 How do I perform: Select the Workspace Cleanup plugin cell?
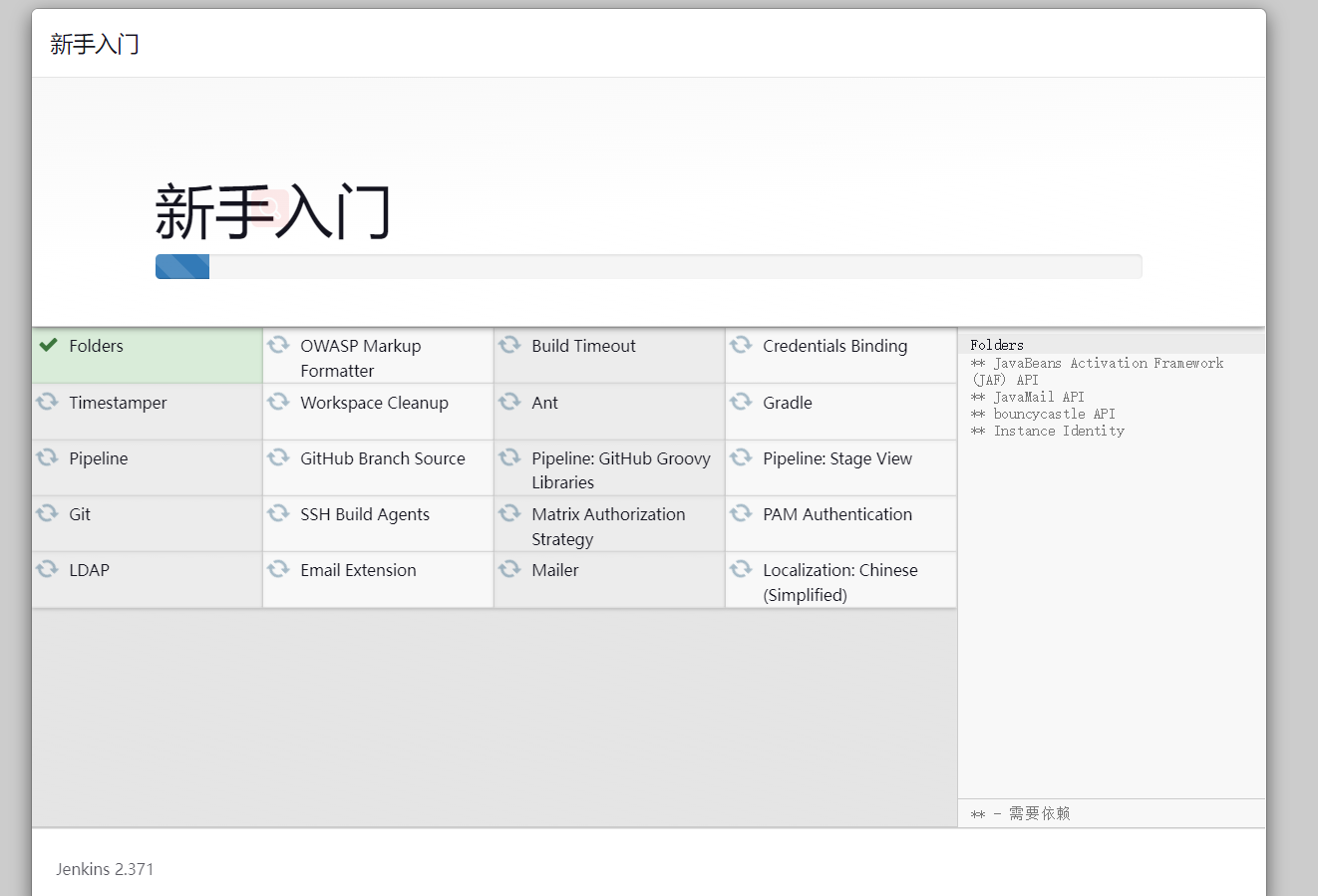[x=374, y=403]
